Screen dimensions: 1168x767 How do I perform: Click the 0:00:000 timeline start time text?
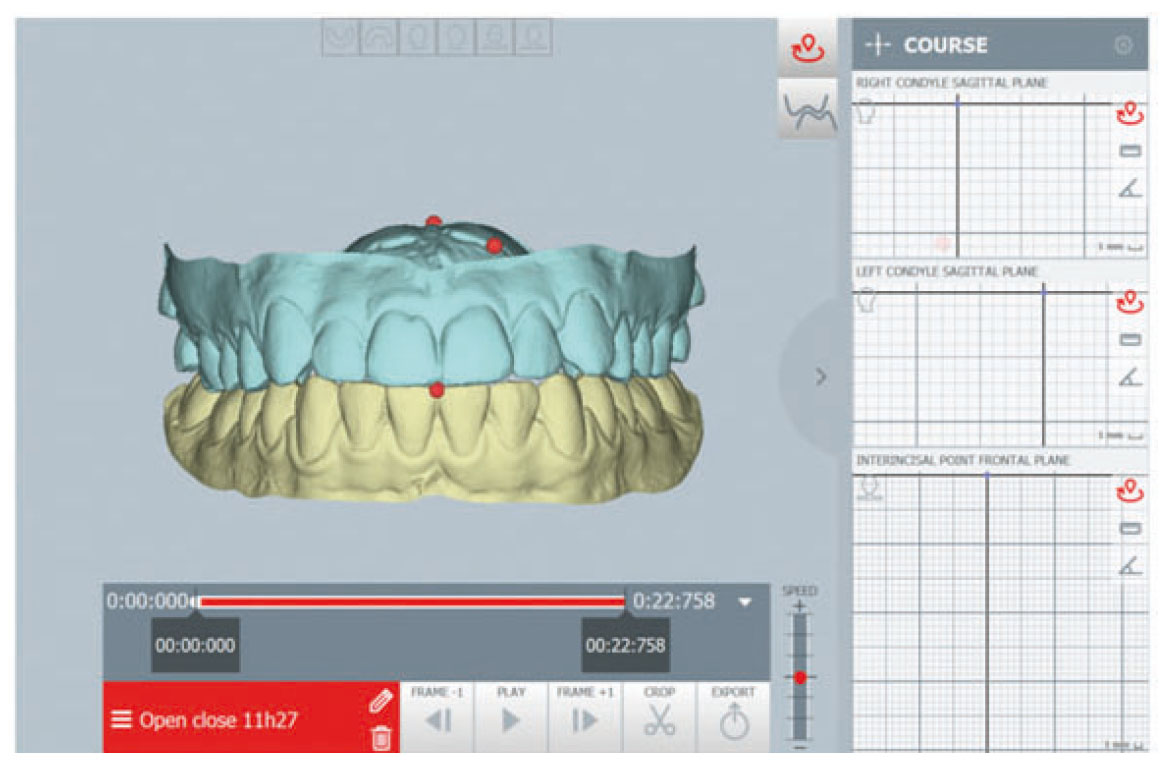pyautogui.click(x=147, y=601)
